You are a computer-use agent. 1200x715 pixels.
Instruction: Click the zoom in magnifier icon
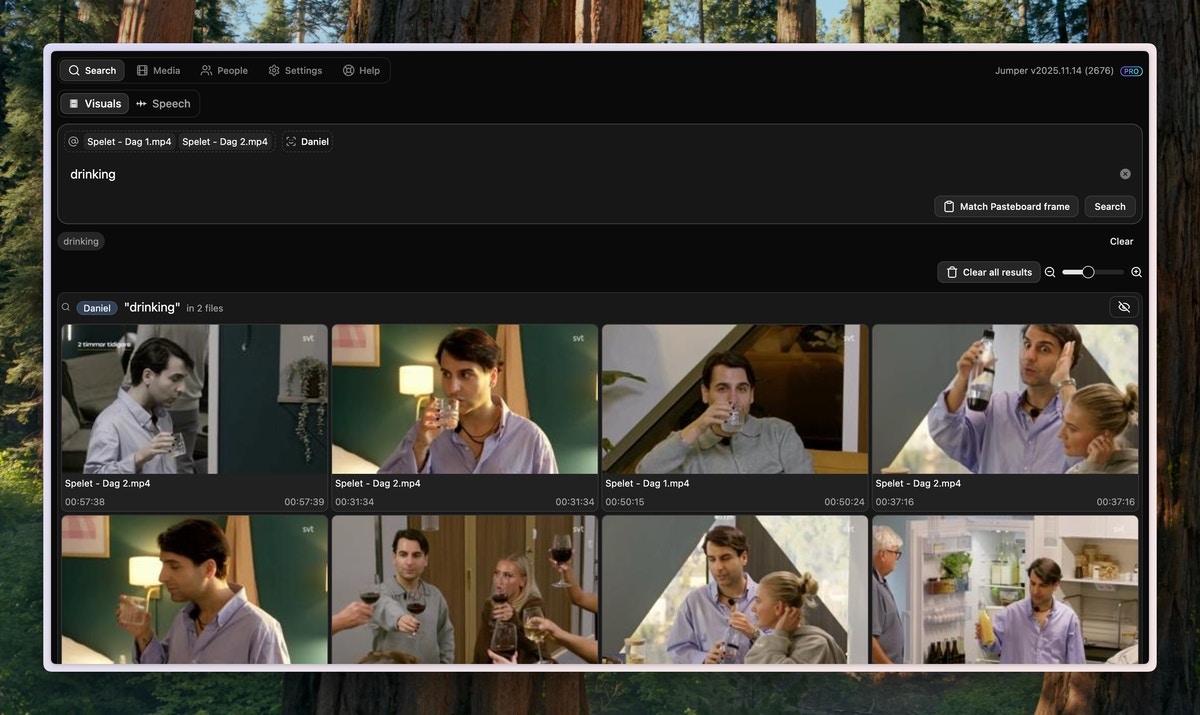(1134, 271)
